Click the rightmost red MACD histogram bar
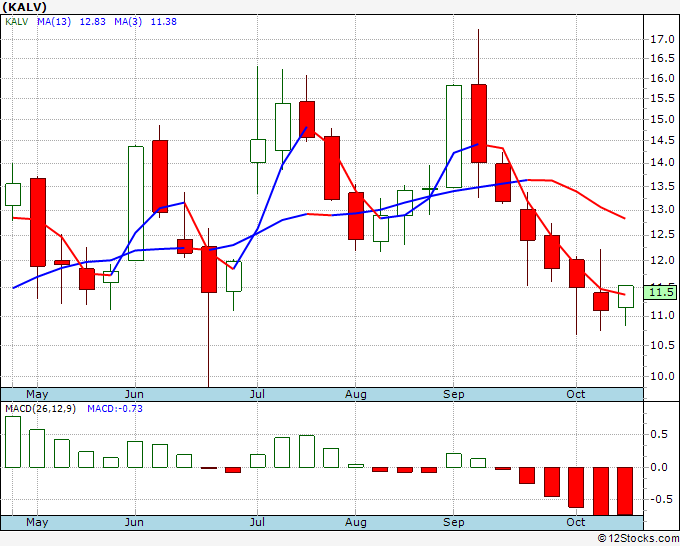 pyautogui.click(x=624, y=490)
